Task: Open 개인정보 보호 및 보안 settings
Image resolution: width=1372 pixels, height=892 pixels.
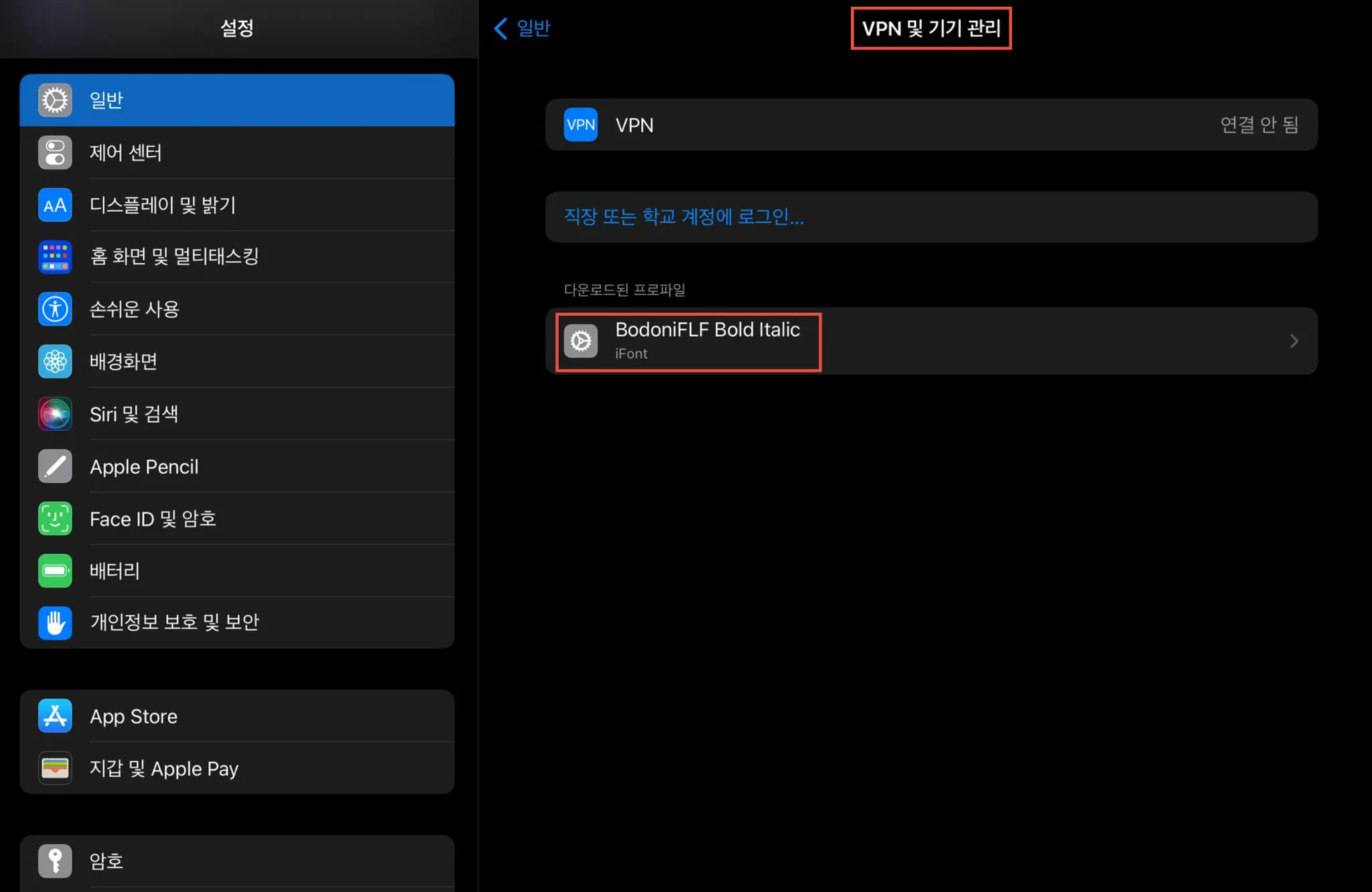Action: pos(174,623)
